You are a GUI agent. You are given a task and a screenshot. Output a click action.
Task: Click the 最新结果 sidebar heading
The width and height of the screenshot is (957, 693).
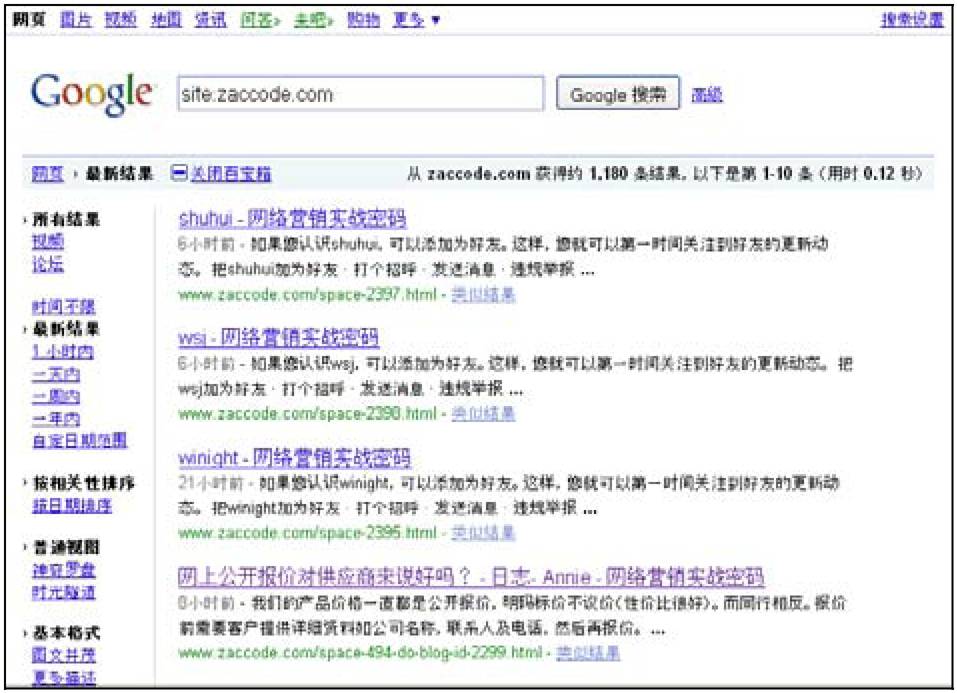pos(66,330)
